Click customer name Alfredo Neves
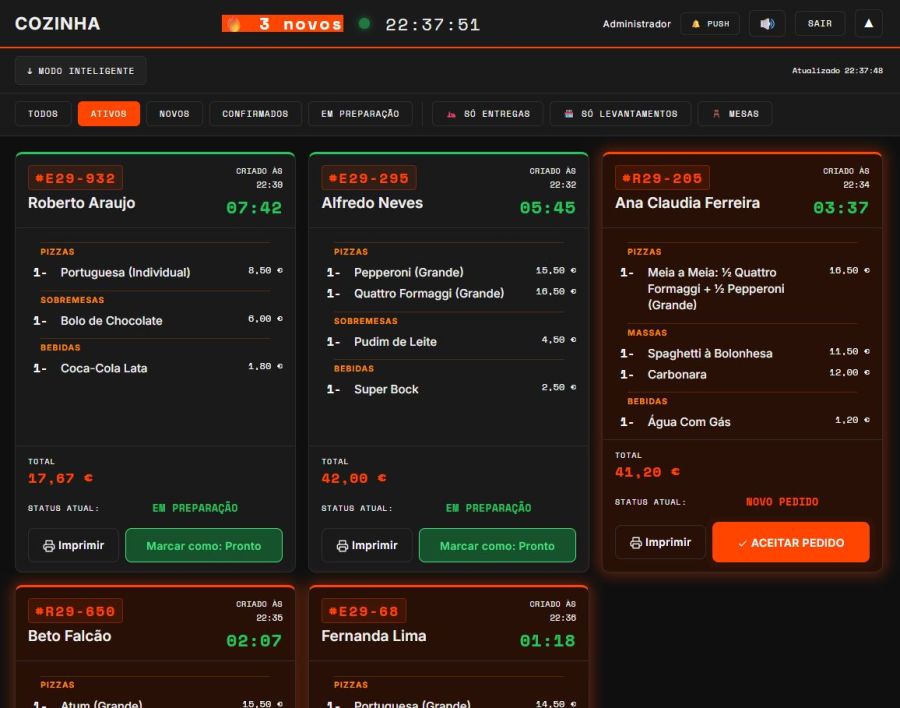Viewport: 900px width, 708px height. (x=372, y=203)
